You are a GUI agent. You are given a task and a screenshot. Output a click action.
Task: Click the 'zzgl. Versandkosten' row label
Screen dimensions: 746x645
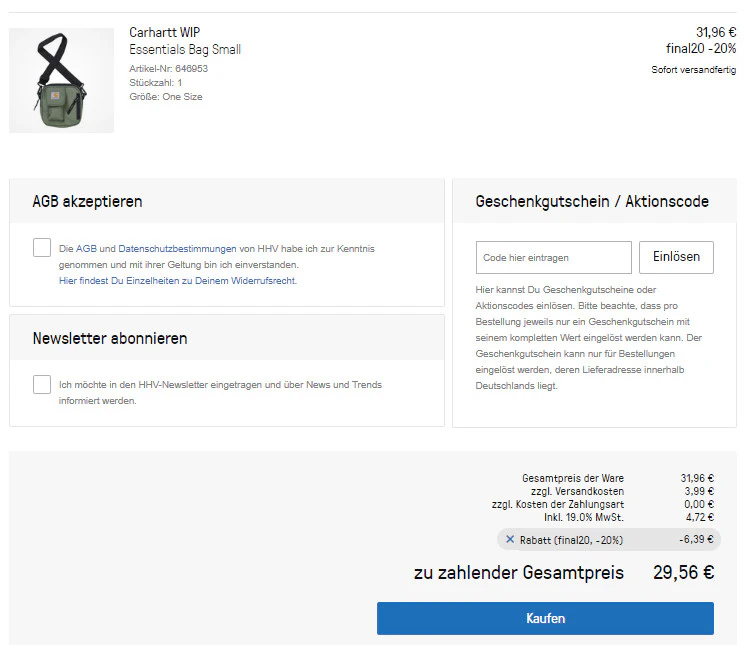pyautogui.click(x=577, y=491)
